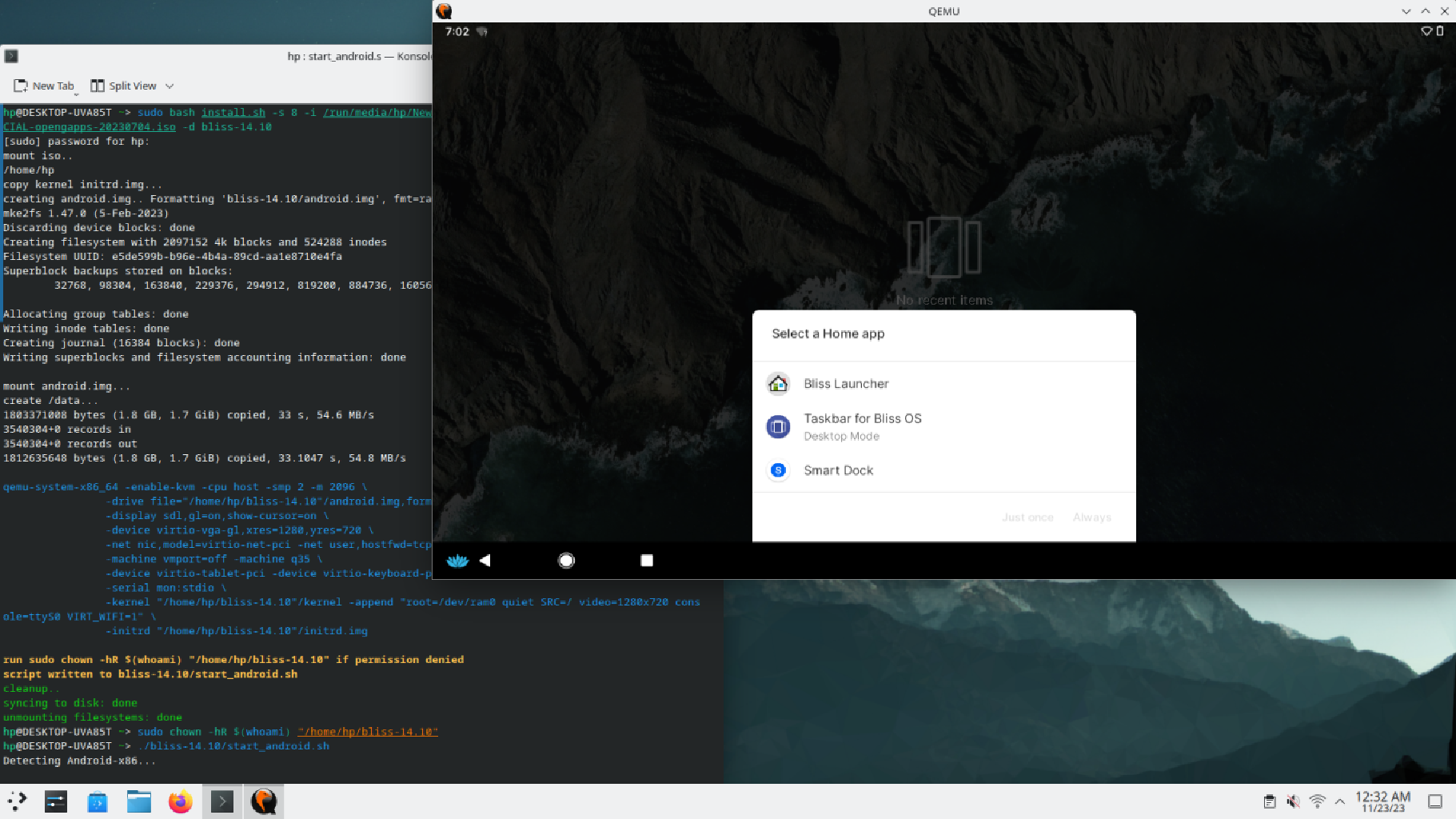Close the QEMU window
The width and height of the screenshot is (1456, 819).
pos(1445,11)
